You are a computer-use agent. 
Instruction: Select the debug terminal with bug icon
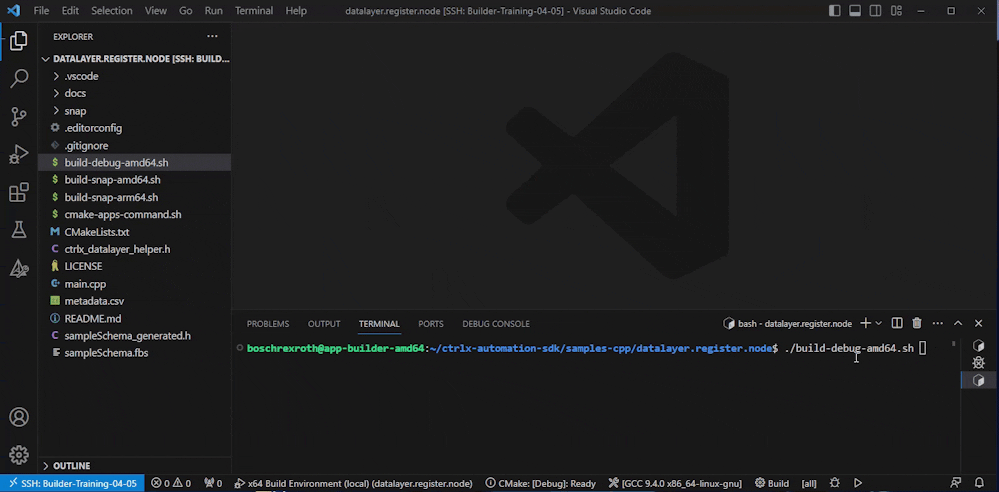click(x=979, y=363)
